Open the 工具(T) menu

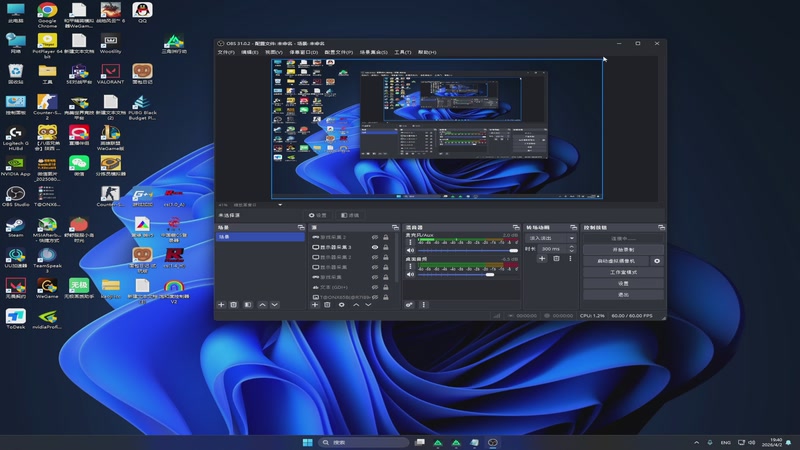point(403,52)
